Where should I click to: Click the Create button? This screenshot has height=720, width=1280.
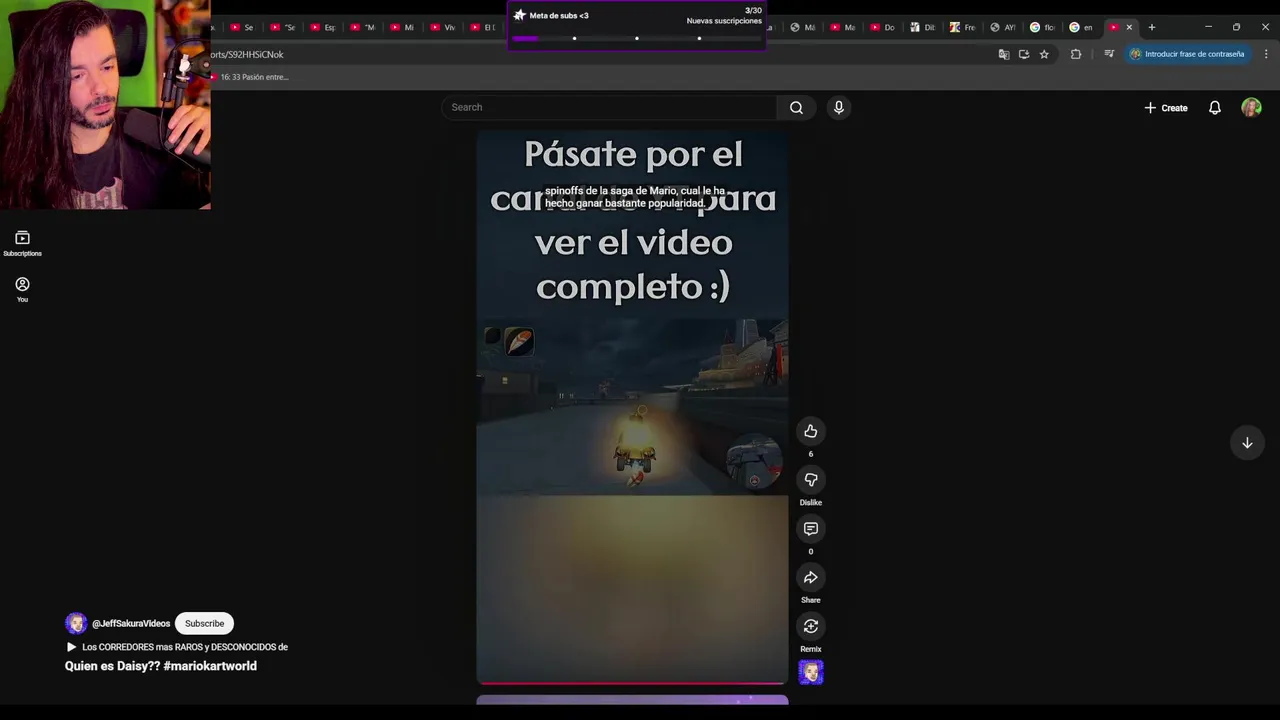pos(1166,108)
